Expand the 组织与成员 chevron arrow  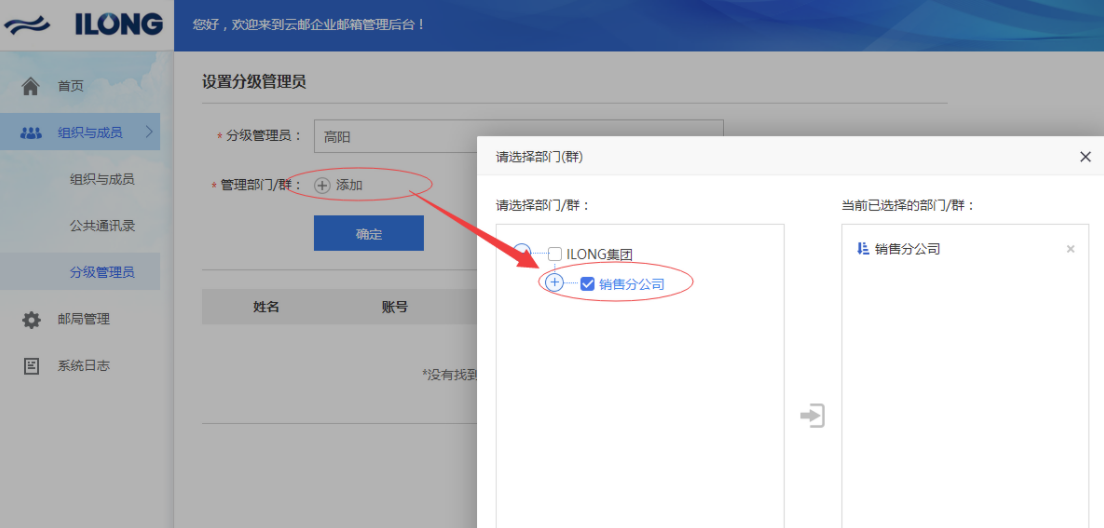149,131
